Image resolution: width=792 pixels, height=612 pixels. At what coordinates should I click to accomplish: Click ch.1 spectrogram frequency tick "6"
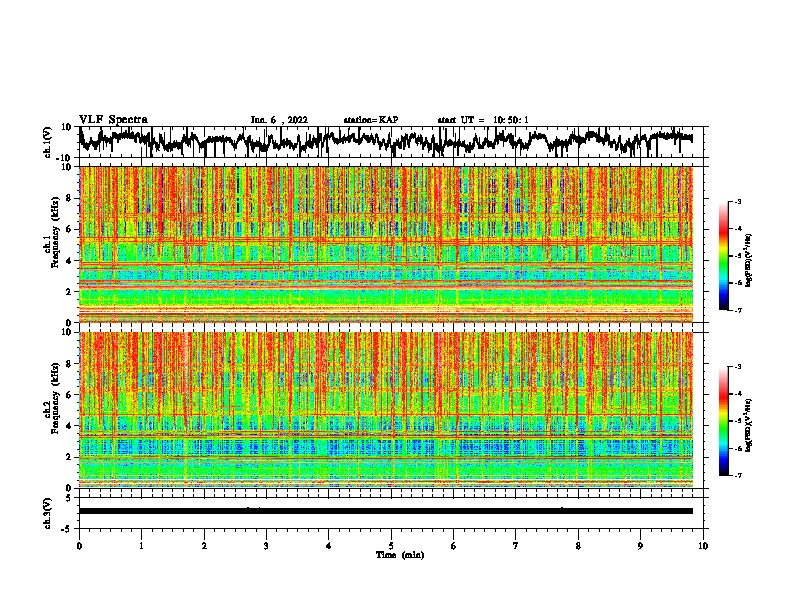click(69, 229)
